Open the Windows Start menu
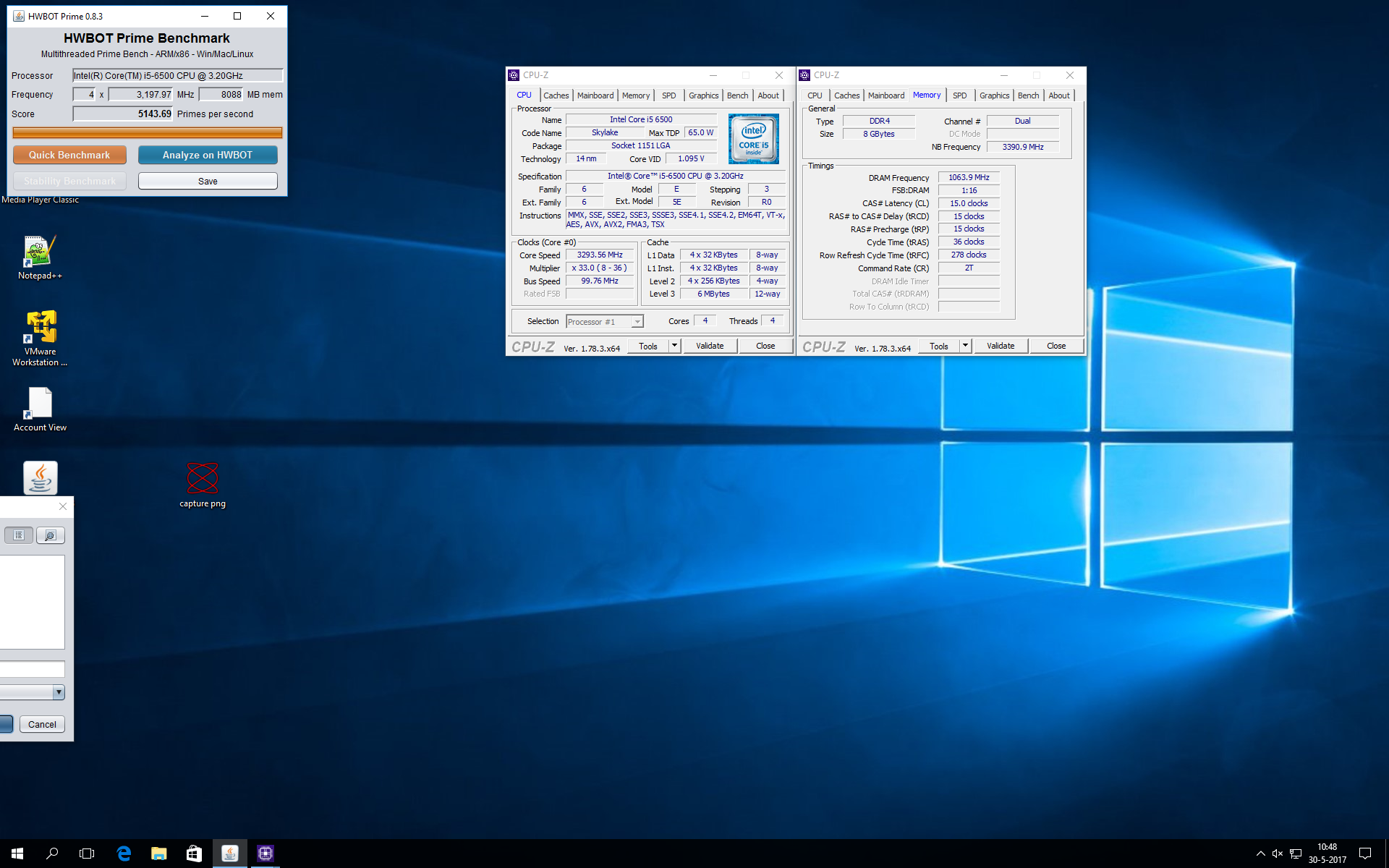 [17, 854]
